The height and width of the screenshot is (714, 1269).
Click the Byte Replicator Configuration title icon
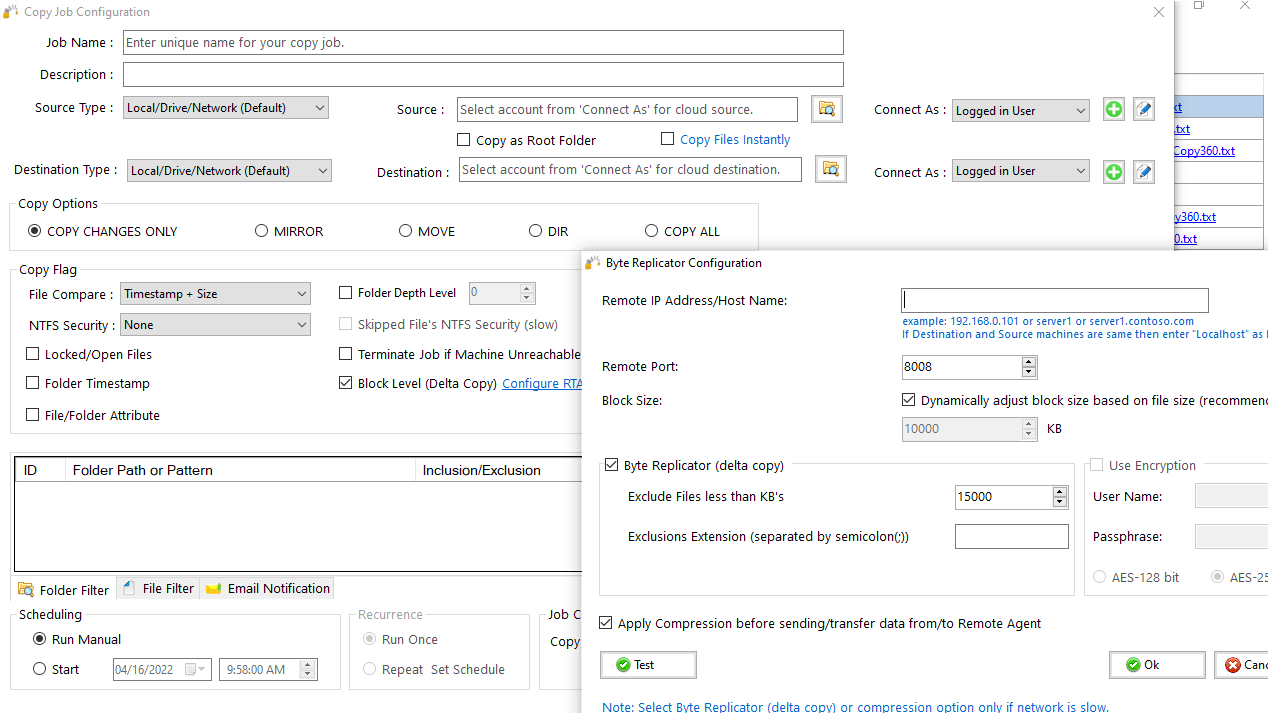(x=593, y=263)
